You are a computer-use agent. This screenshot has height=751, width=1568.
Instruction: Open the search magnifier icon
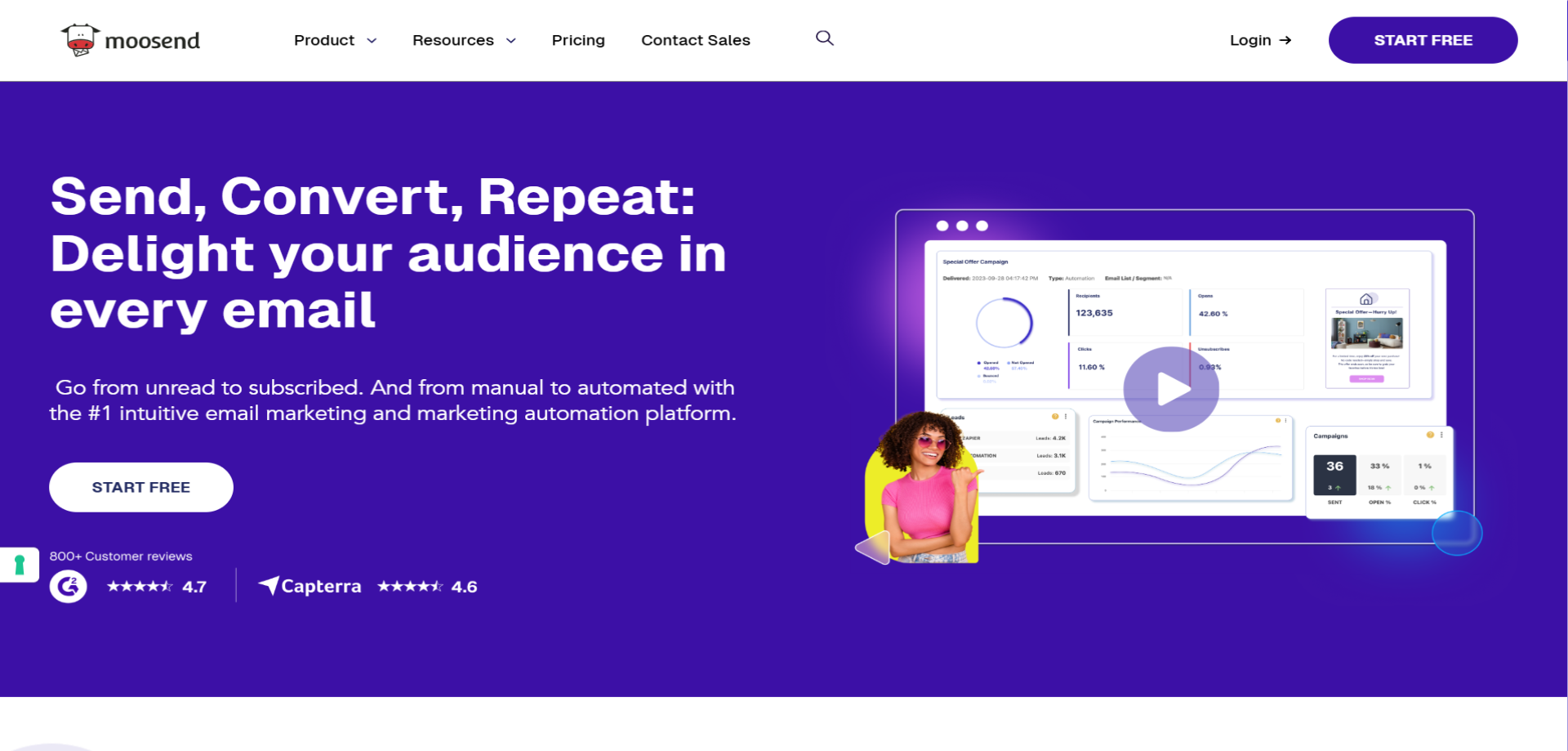[x=825, y=38]
